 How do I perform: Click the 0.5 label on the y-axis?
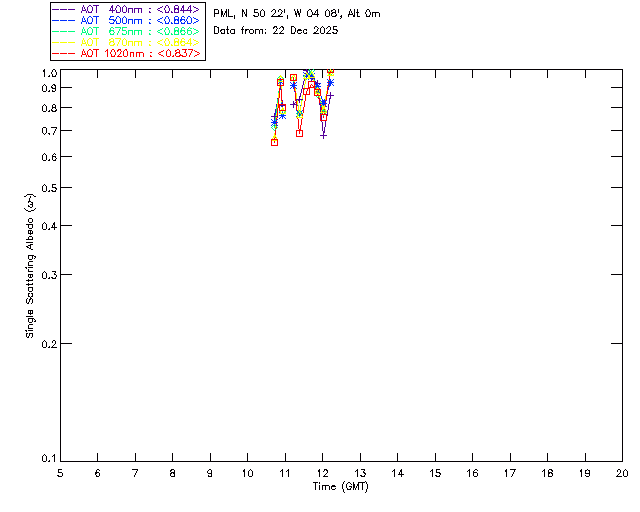(x=49, y=188)
